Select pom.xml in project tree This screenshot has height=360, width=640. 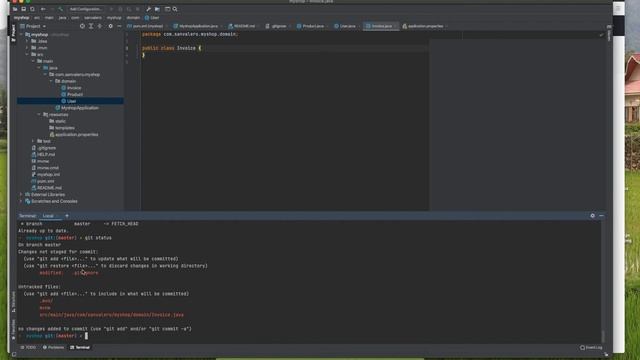coord(42,181)
